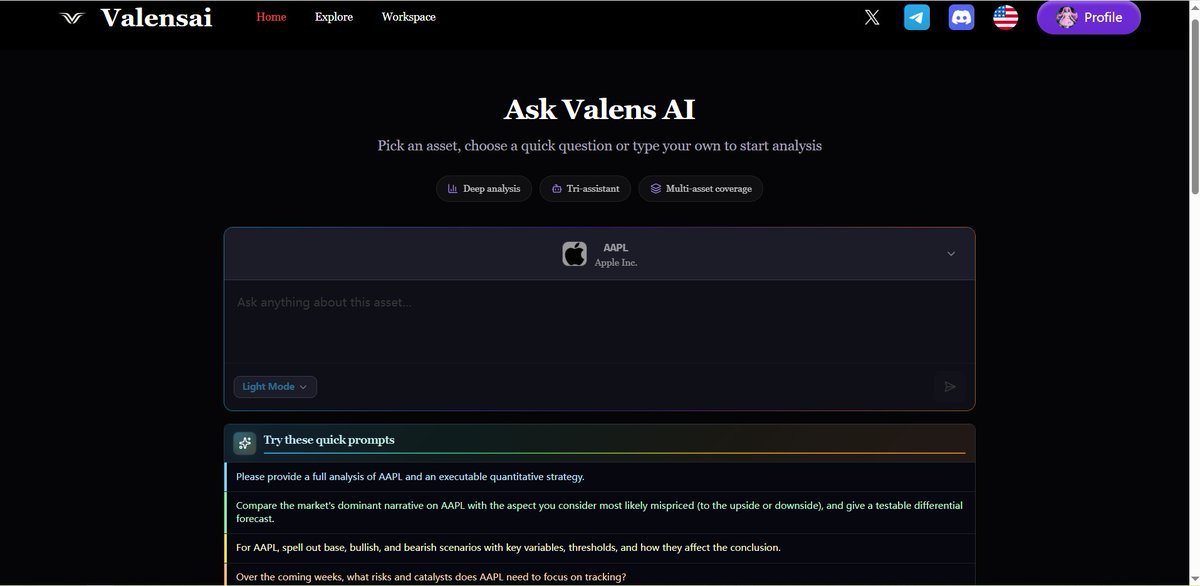Click the sparkle icon beside quick prompts
The width and height of the screenshot is (1200, 586).
point(245,442)
